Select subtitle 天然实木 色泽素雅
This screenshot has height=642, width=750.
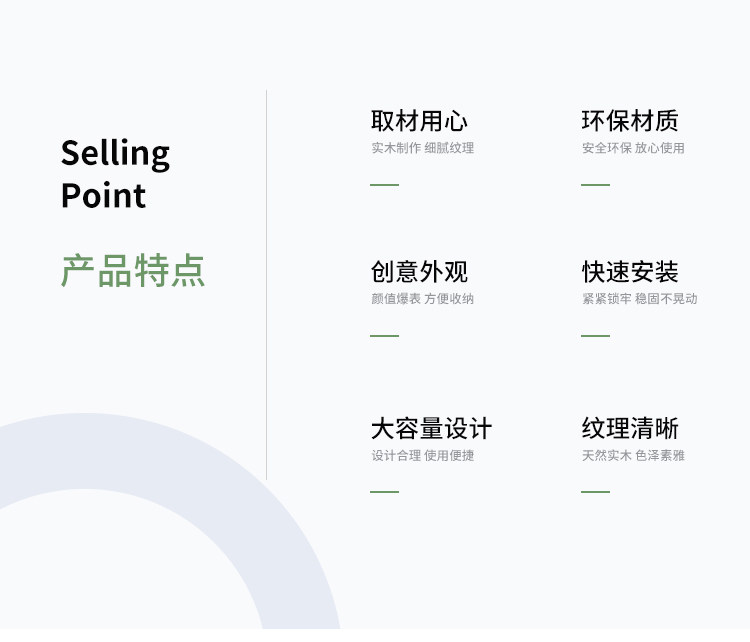(x=633, y=455)
